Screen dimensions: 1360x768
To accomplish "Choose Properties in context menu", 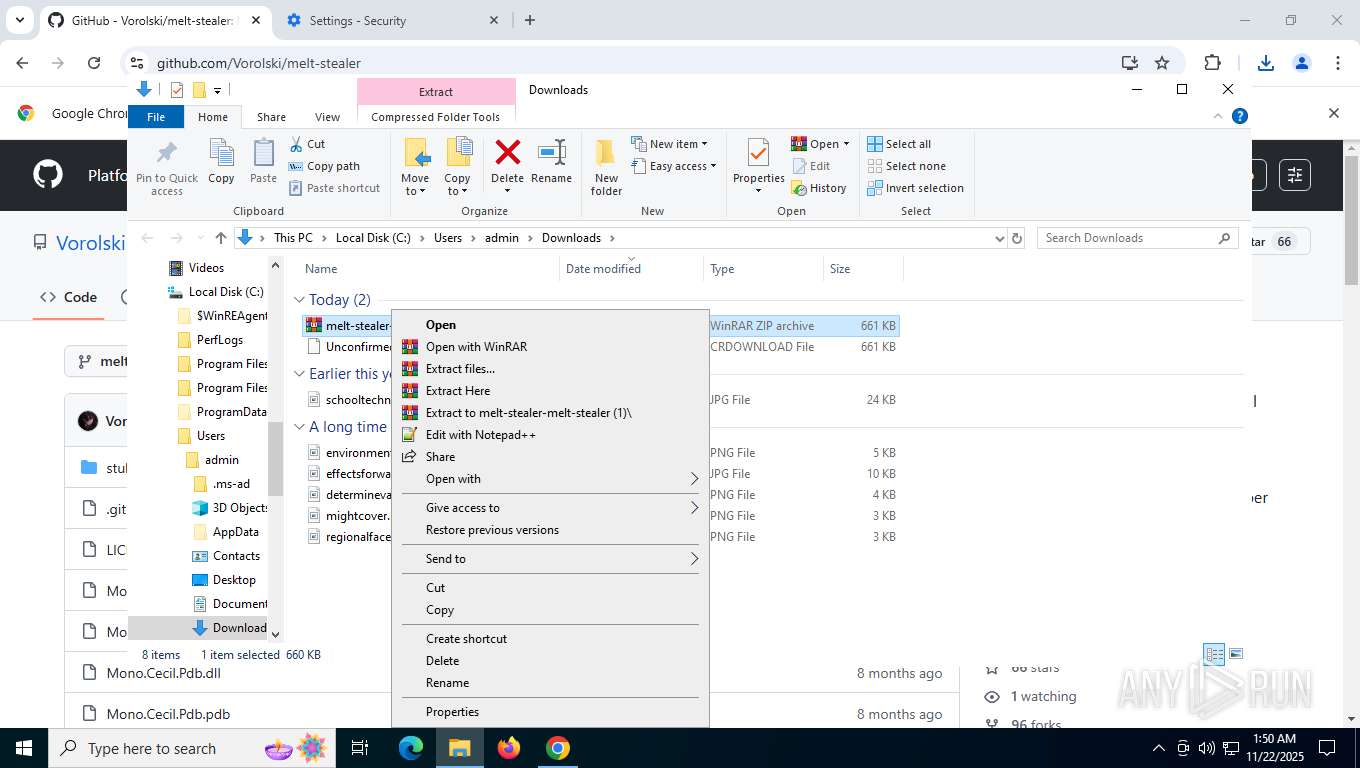I will pos(550,712).
